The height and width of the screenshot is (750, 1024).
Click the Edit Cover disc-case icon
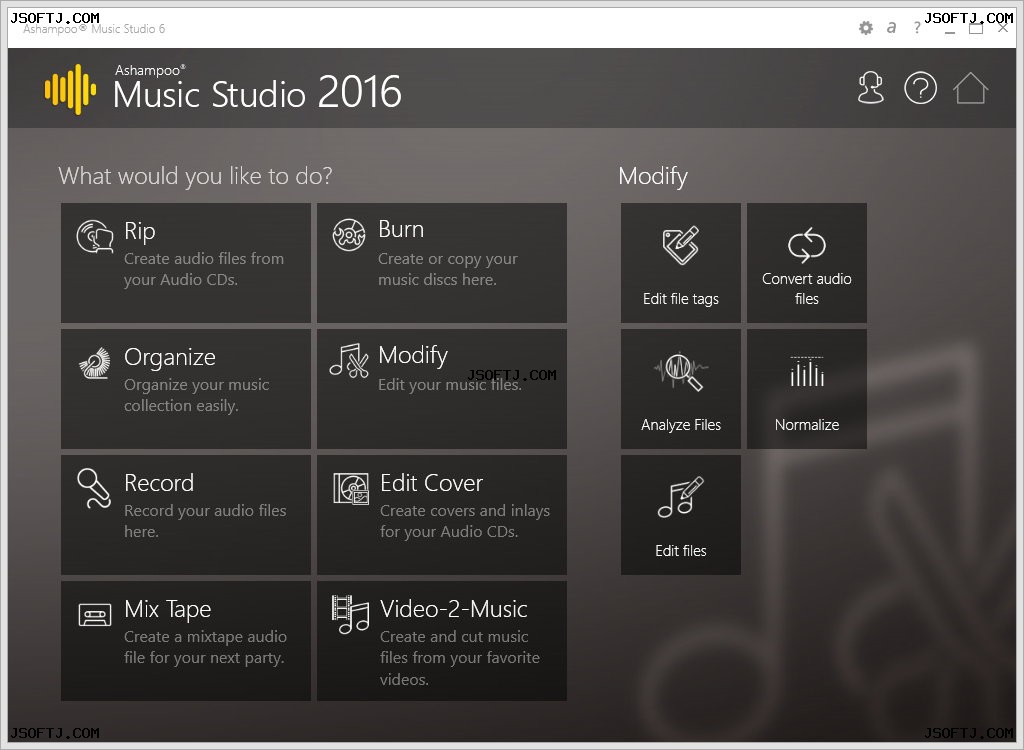351,489
